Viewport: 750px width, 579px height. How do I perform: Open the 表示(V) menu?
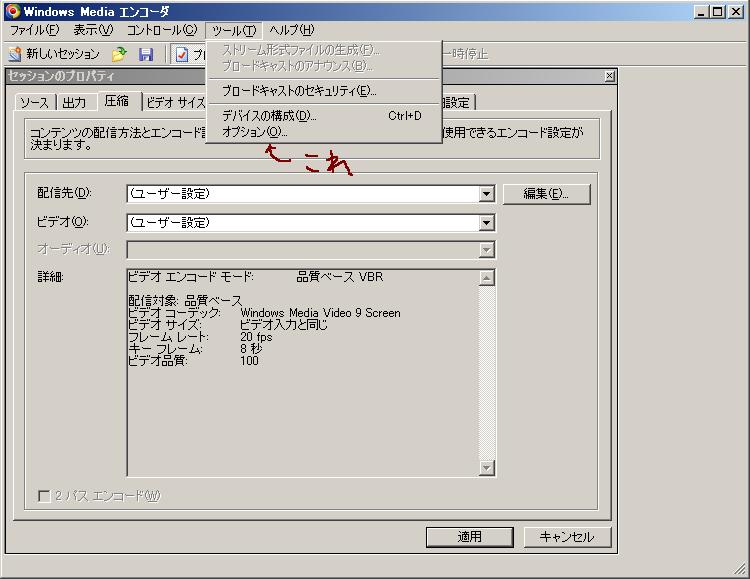[x=93, y=30]
